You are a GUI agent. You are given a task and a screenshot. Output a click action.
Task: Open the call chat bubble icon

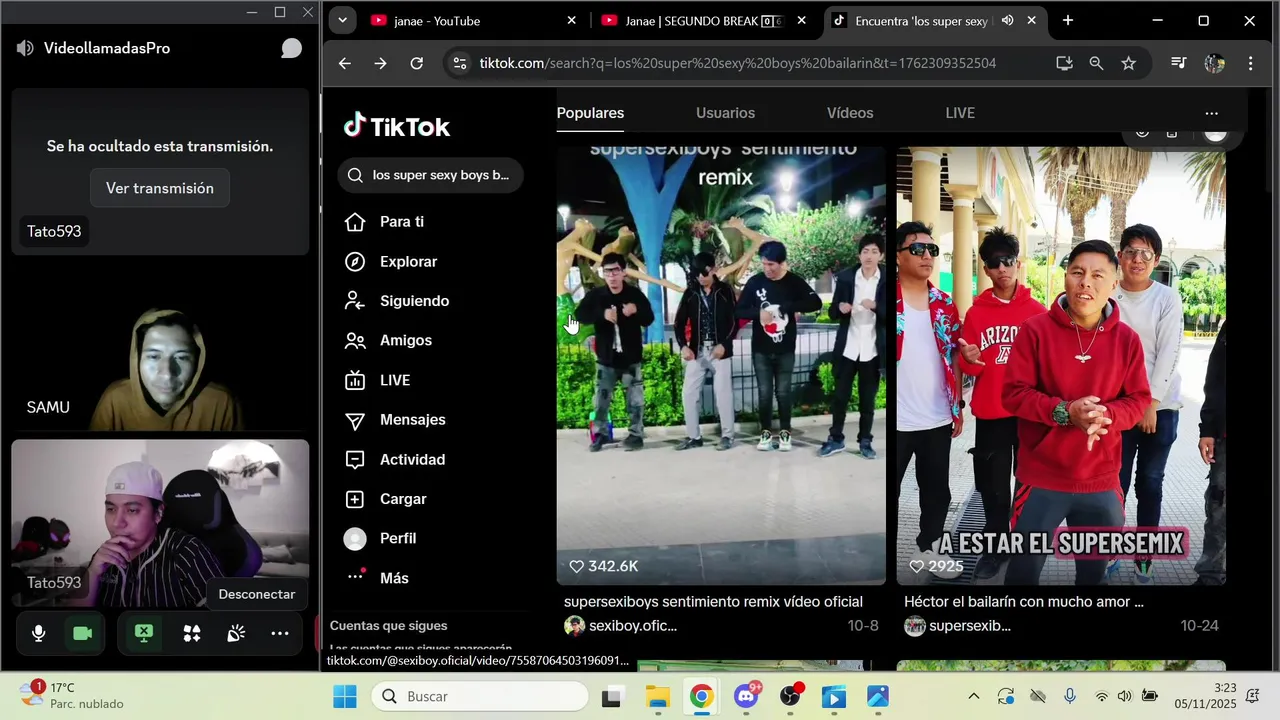[291, 48]
